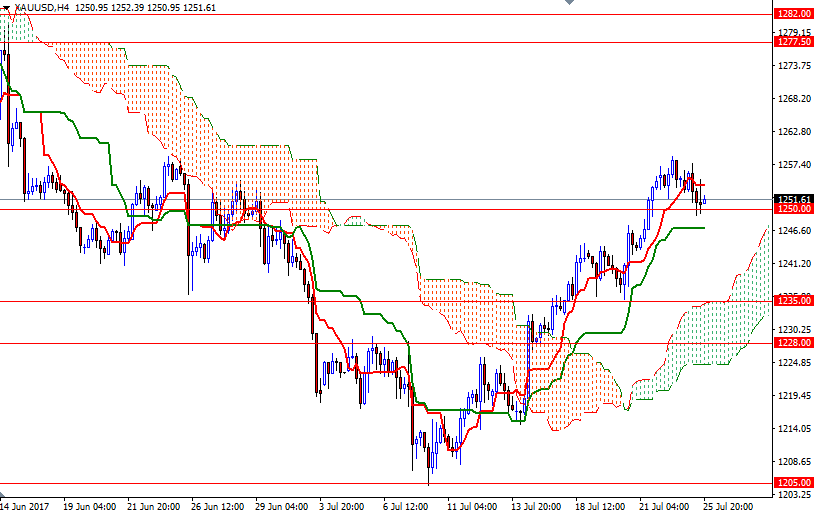Click the 11 Jul 04:00 time label
This screenshot has height=514, width=814.
[472, 506]
